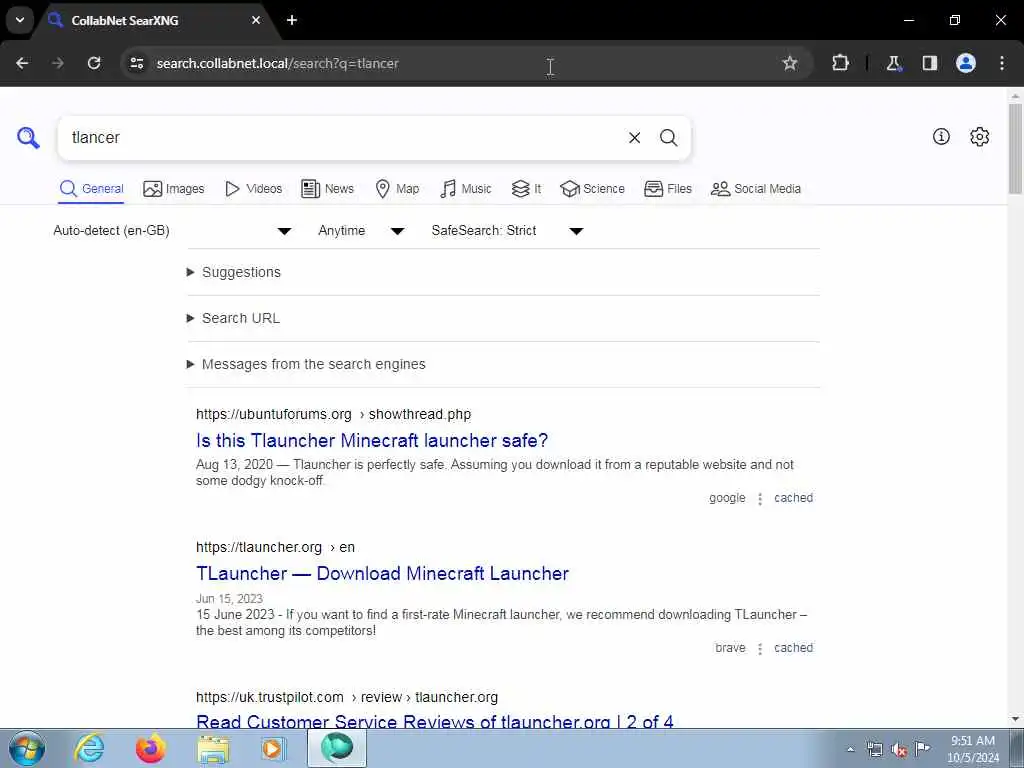Reload the page

(x=94, y=63)
